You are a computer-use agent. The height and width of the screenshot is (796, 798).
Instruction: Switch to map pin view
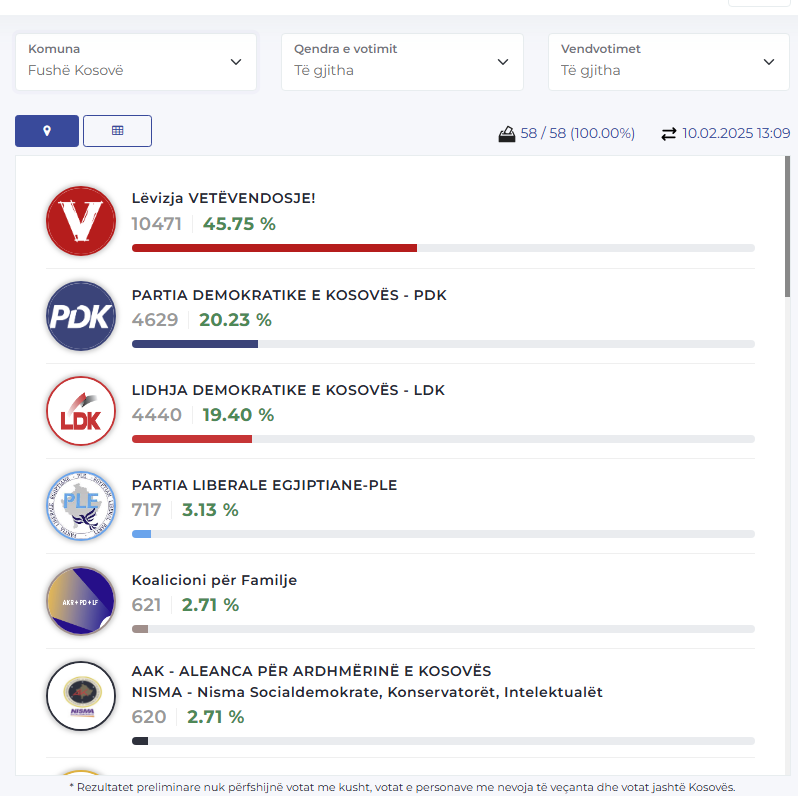click(47, 131)
